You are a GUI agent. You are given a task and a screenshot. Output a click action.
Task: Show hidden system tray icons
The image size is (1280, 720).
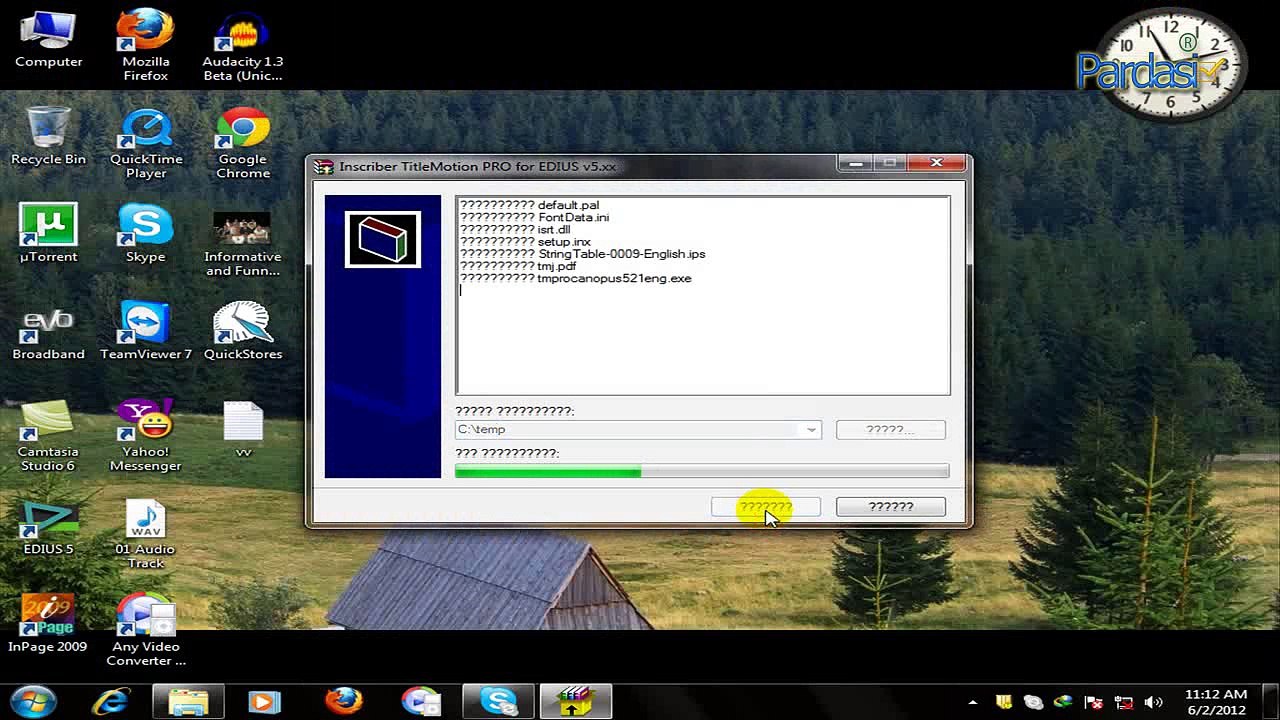tap(973, 702)
